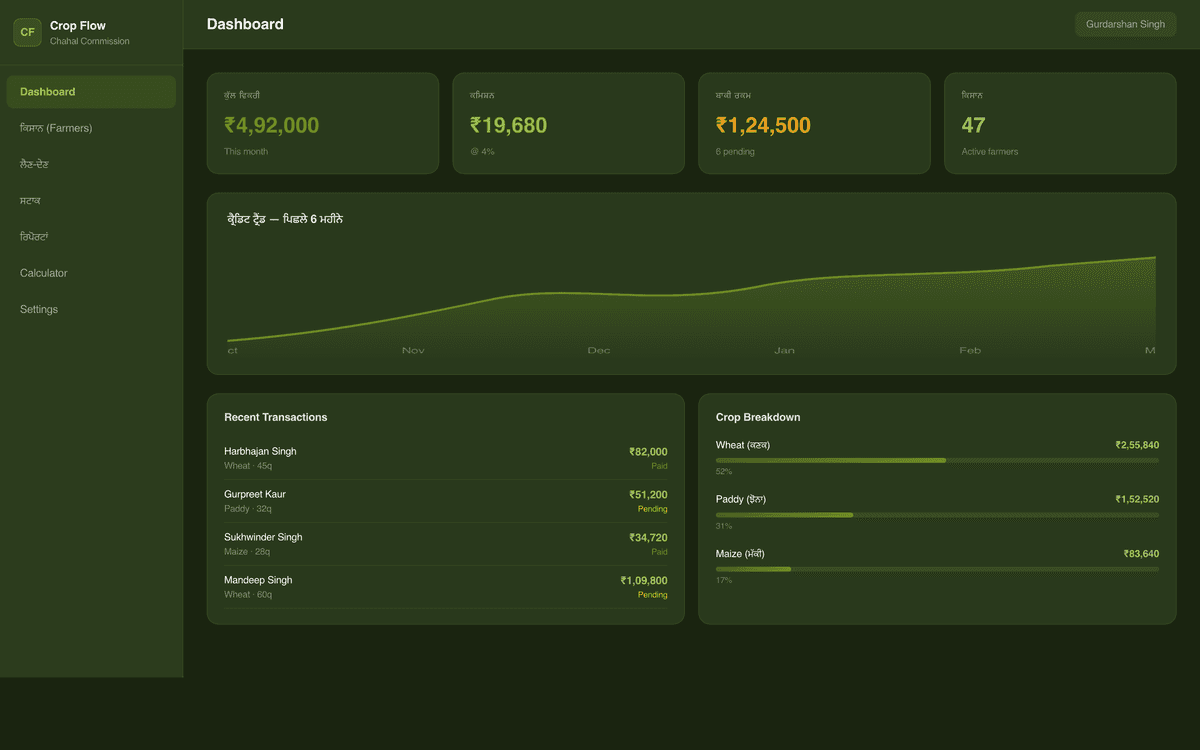Open the ₹4,92,000 total sales card
This screenshot has height=750, width=1200.
(322, 123)
